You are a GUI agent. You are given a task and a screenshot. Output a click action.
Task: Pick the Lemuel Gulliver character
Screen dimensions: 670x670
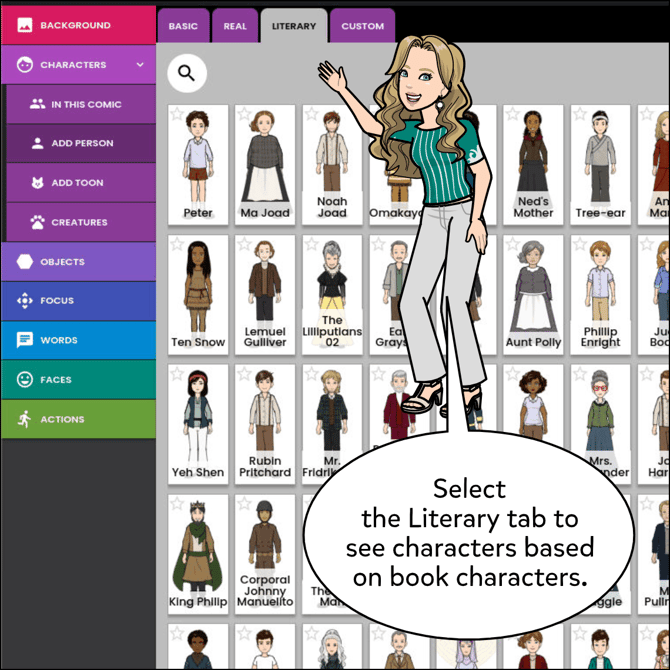pos(265,295)
